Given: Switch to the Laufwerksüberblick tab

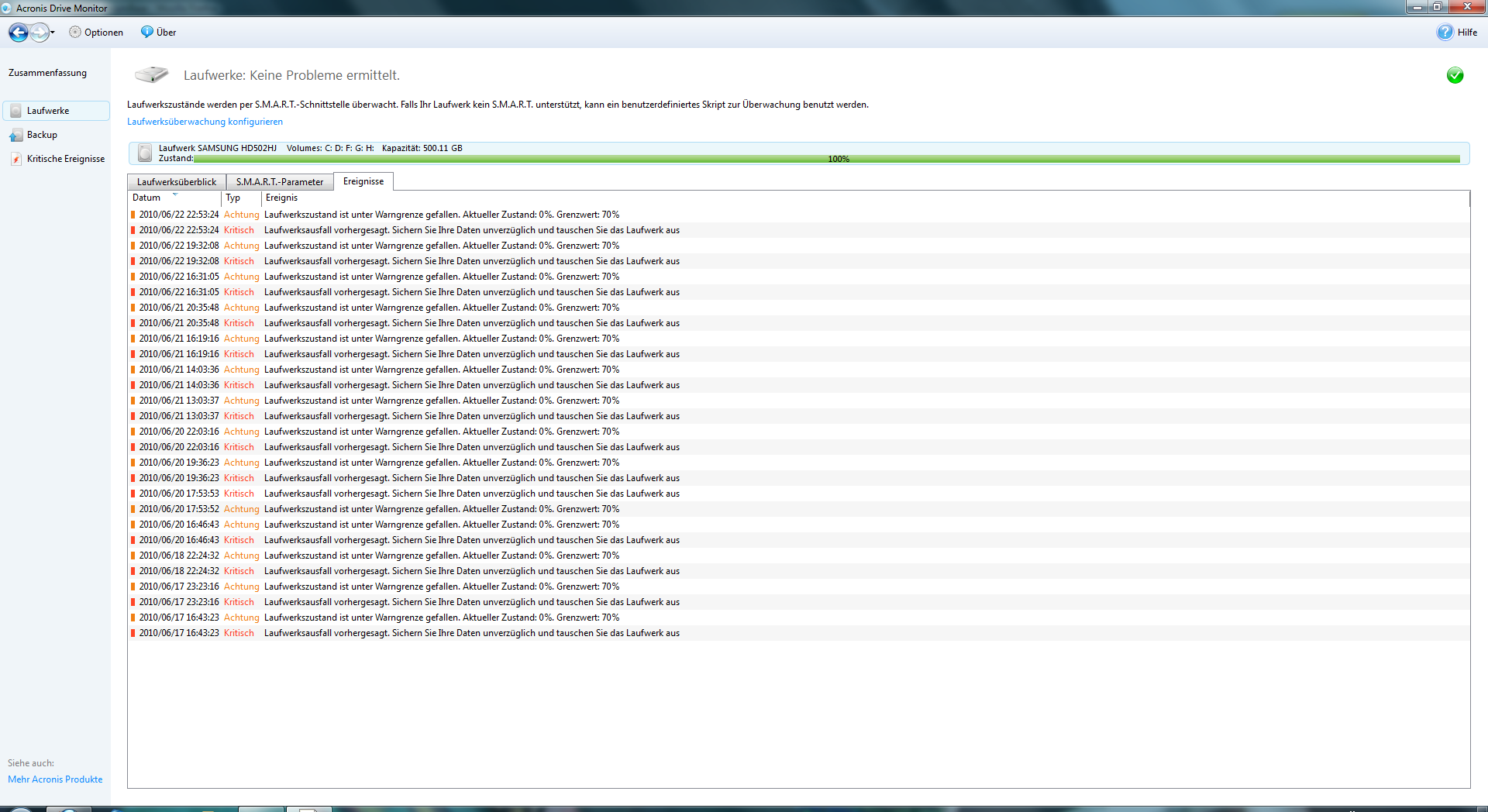Looking at the screenshot, I should pyautogui.click(x=177, y=182).
